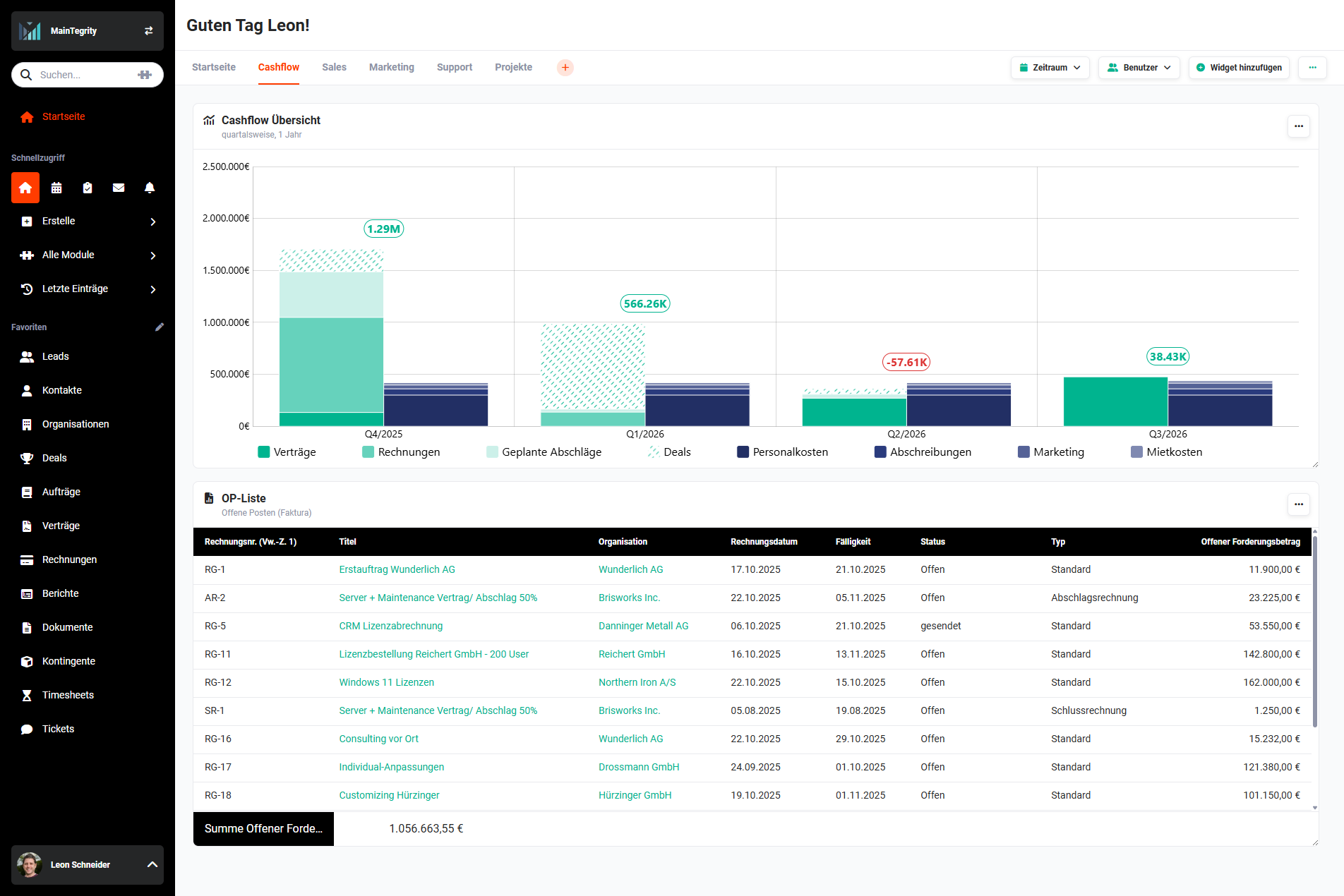The image size is (1344, 896).
Task: Open the Erstauftrag Wunderlich AG invoice link
Action: coord(397,569)
